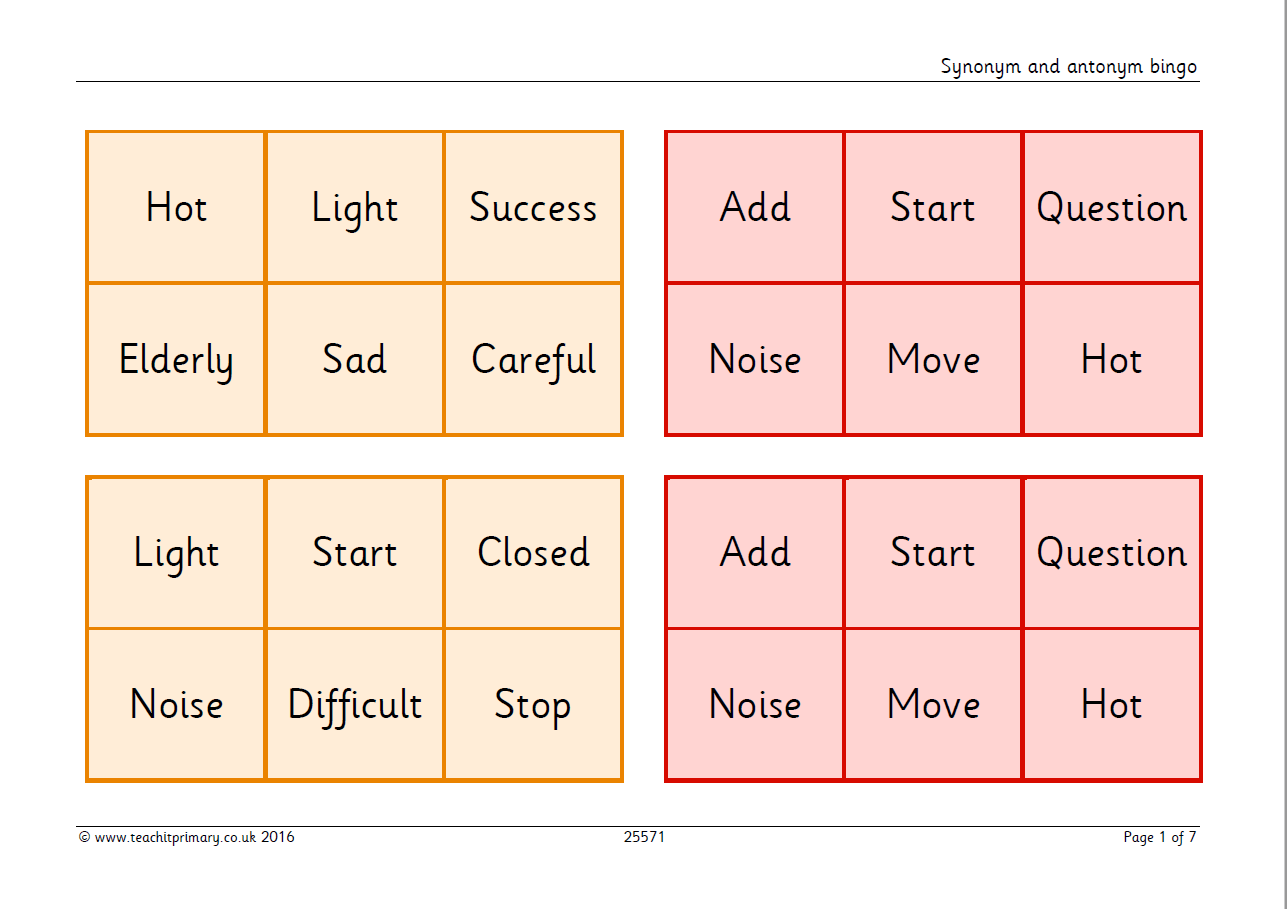Click Start in the bottom red card
Viewport: 1287px width, 909px height.
[933, 552]
